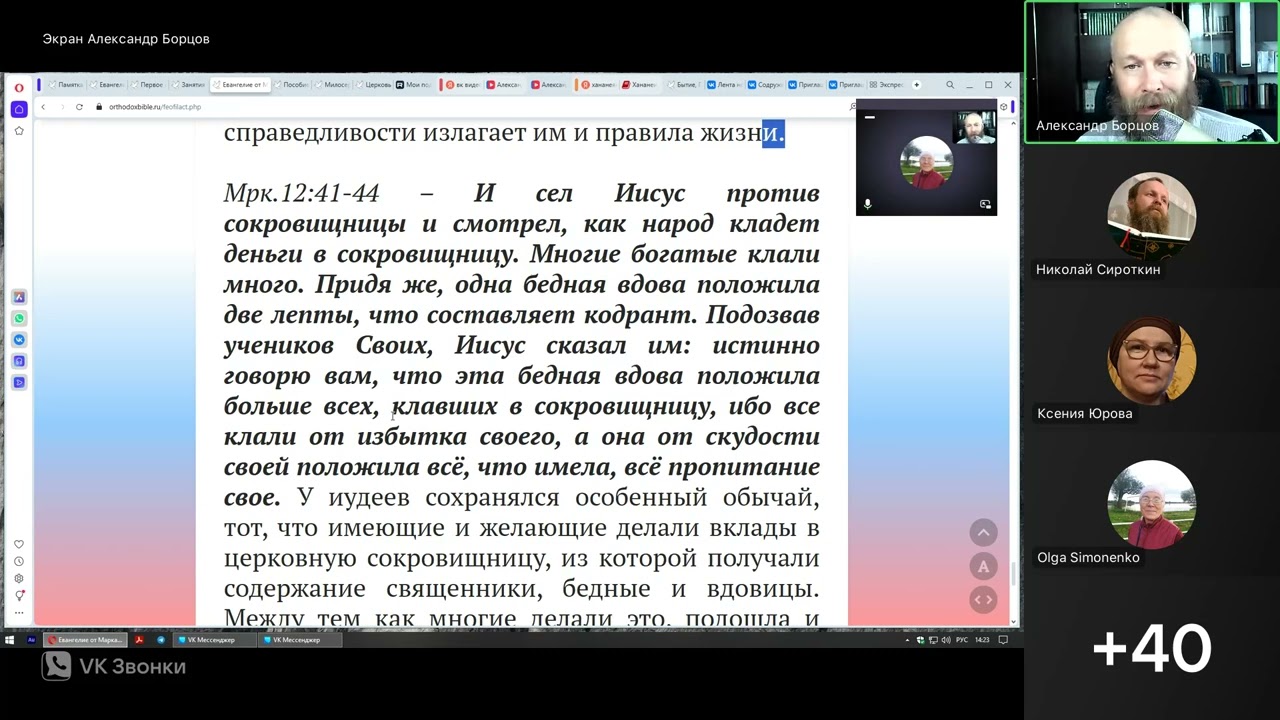Image resolution: width=1280 pixels, height=720 pixels.
Task: Open bookmarks heart icon in sidebar
Action: click(19, 545)
